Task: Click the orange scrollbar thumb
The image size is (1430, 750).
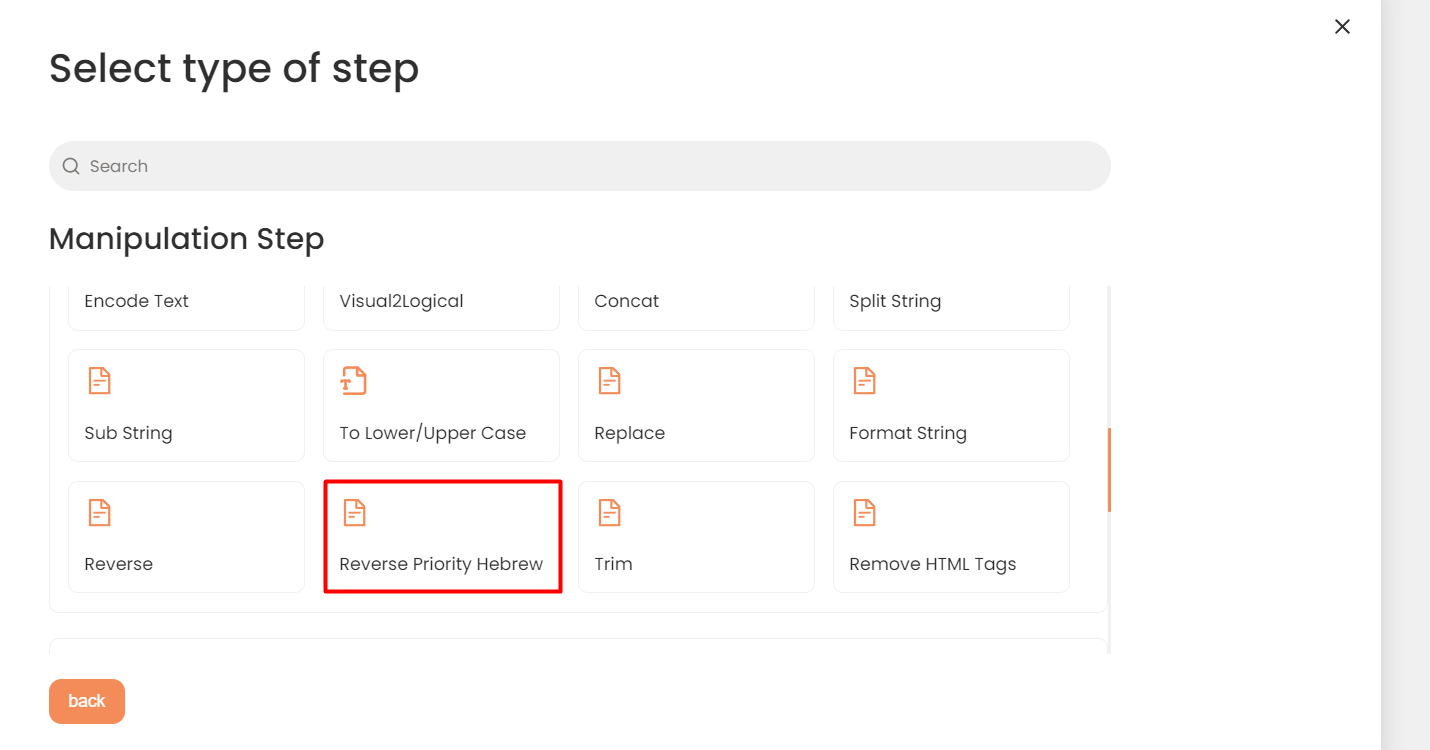Action: coord(1109,470)
